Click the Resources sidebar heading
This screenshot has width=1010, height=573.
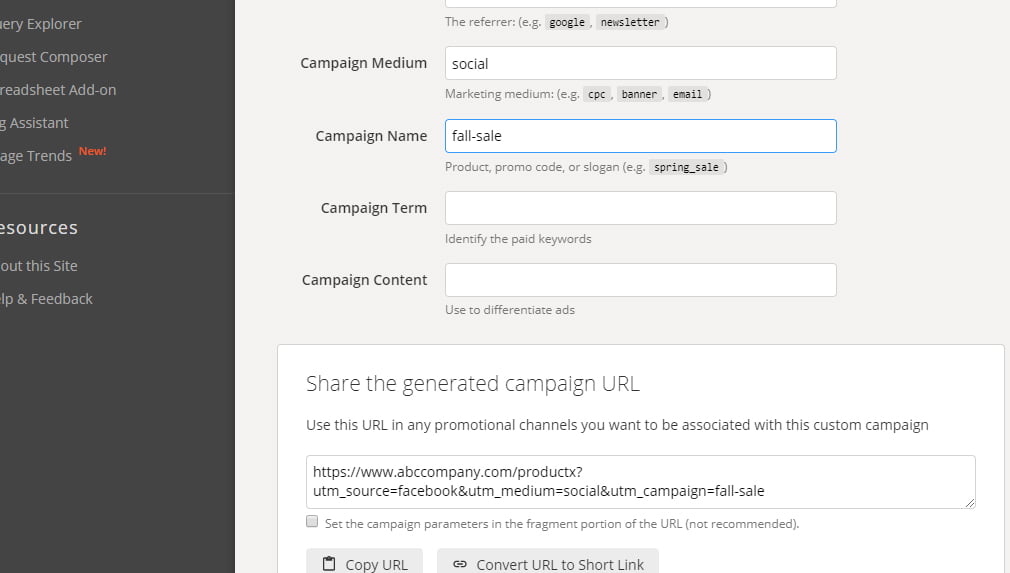point(39,228)
